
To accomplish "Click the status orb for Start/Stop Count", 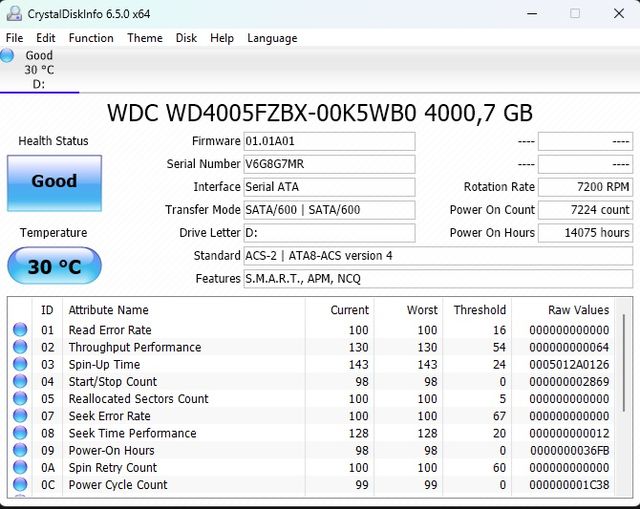I will tap(20, 381).
